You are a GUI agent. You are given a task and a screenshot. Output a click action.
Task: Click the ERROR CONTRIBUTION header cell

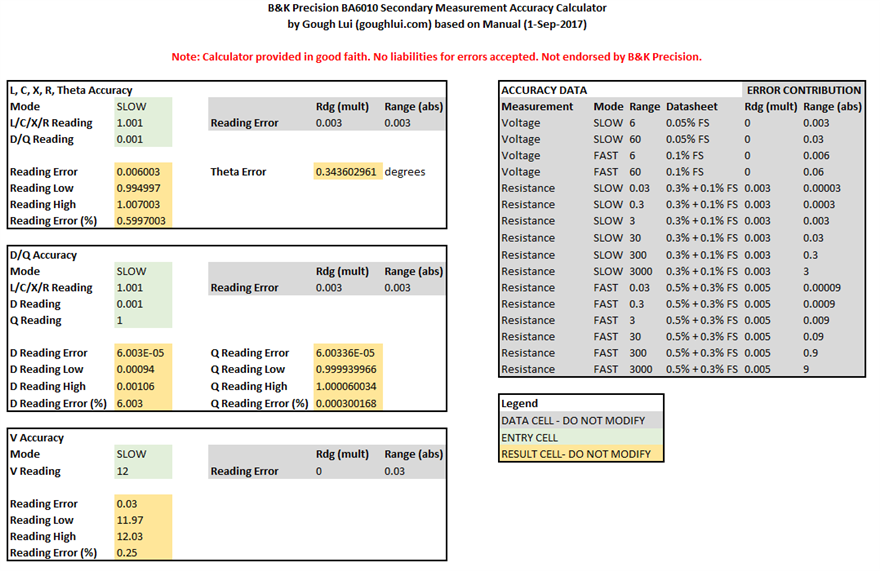803,90
